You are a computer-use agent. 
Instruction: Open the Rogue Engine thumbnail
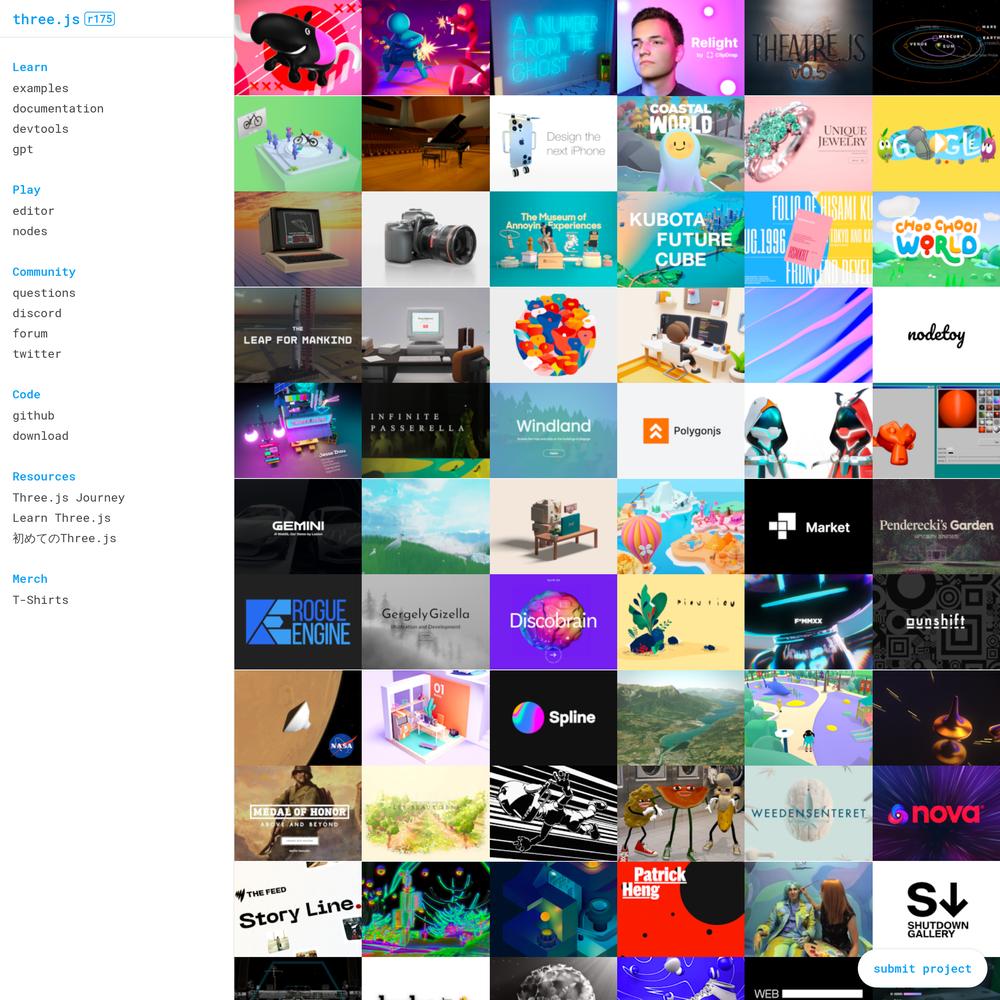coord(298,622)
